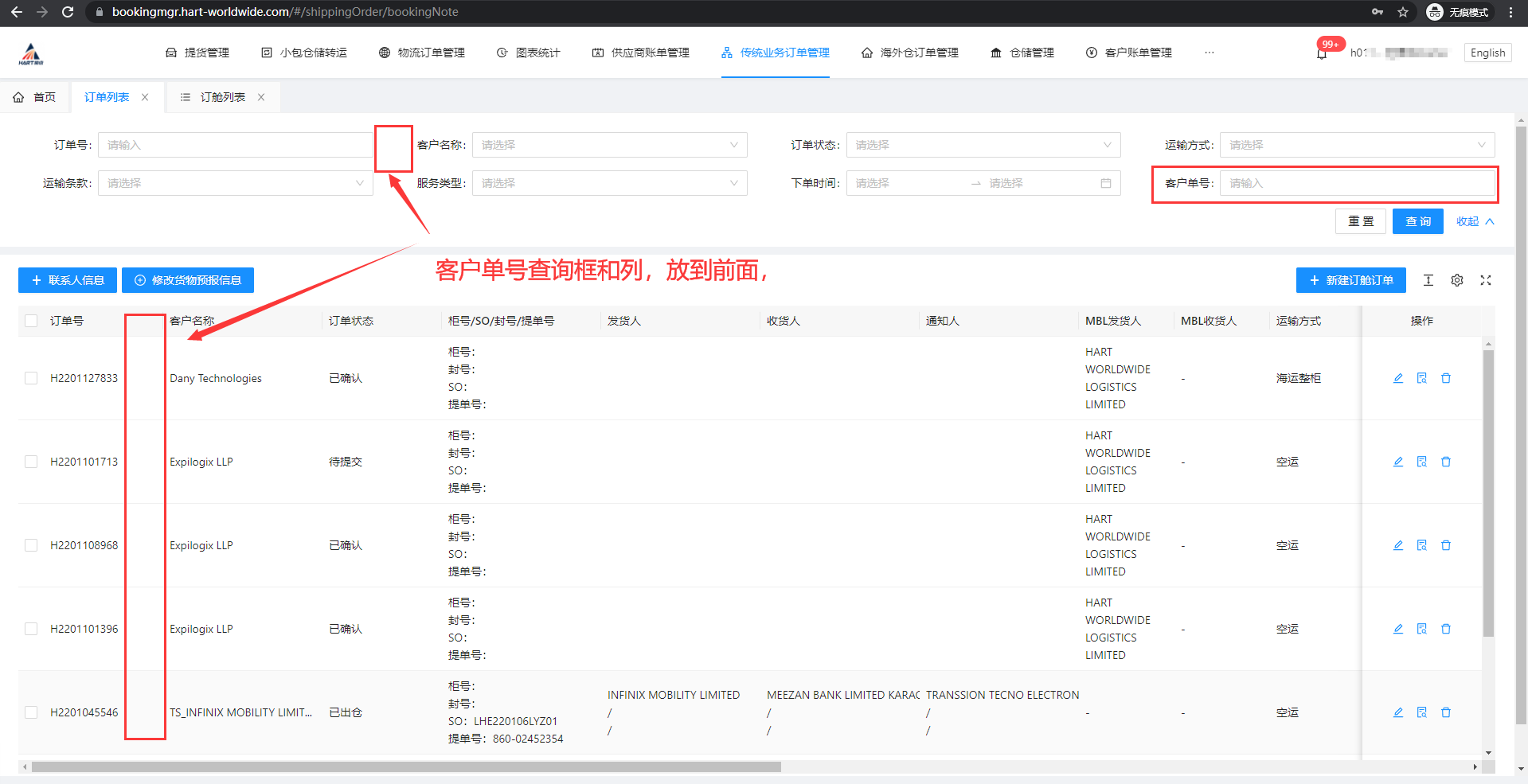Open 小包仓储转运 menu
The image size is (1528, 784).
coord(304,53)
